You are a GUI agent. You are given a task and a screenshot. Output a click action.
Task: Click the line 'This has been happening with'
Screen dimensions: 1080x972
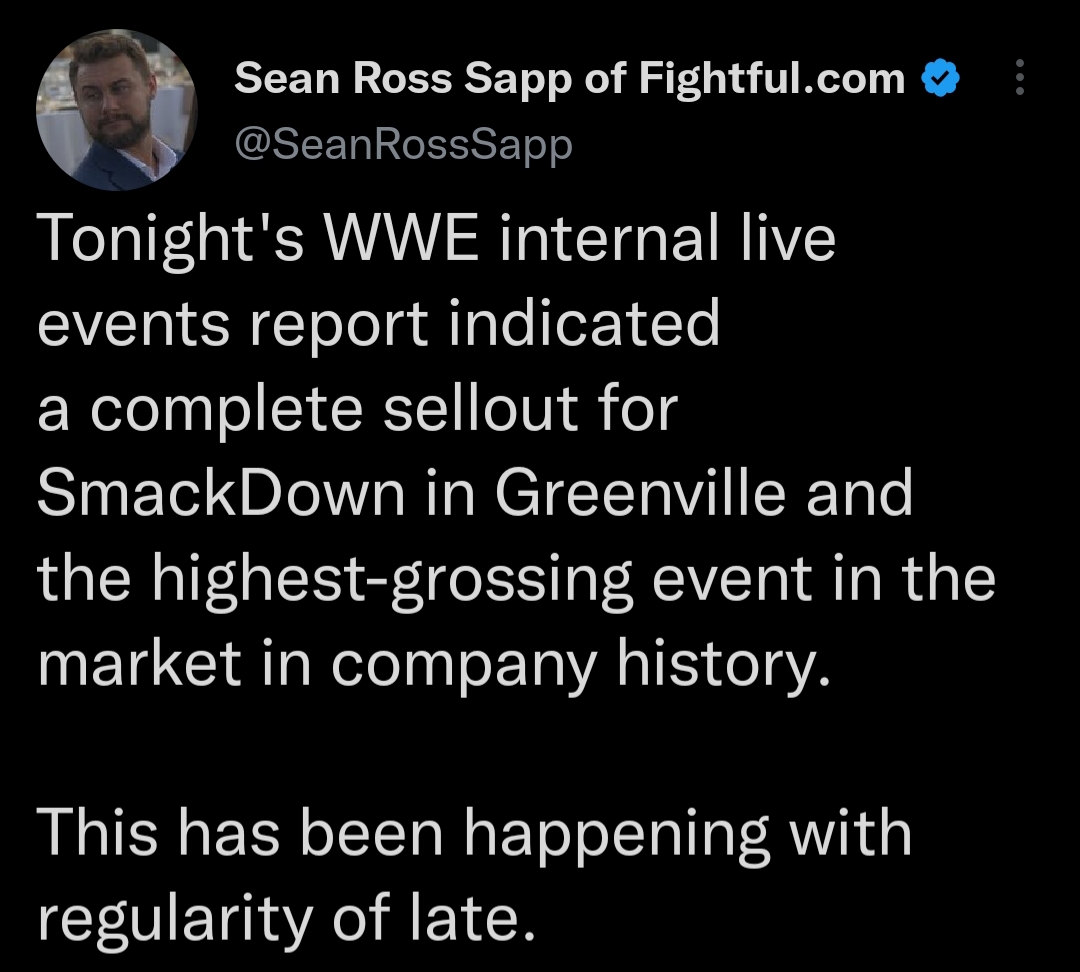[x=475, y=834]
